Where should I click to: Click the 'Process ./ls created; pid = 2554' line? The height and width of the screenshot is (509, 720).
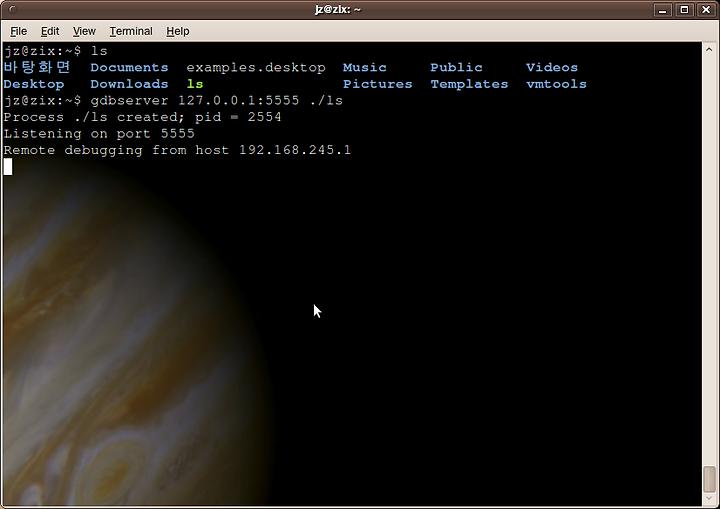[142, 117]
